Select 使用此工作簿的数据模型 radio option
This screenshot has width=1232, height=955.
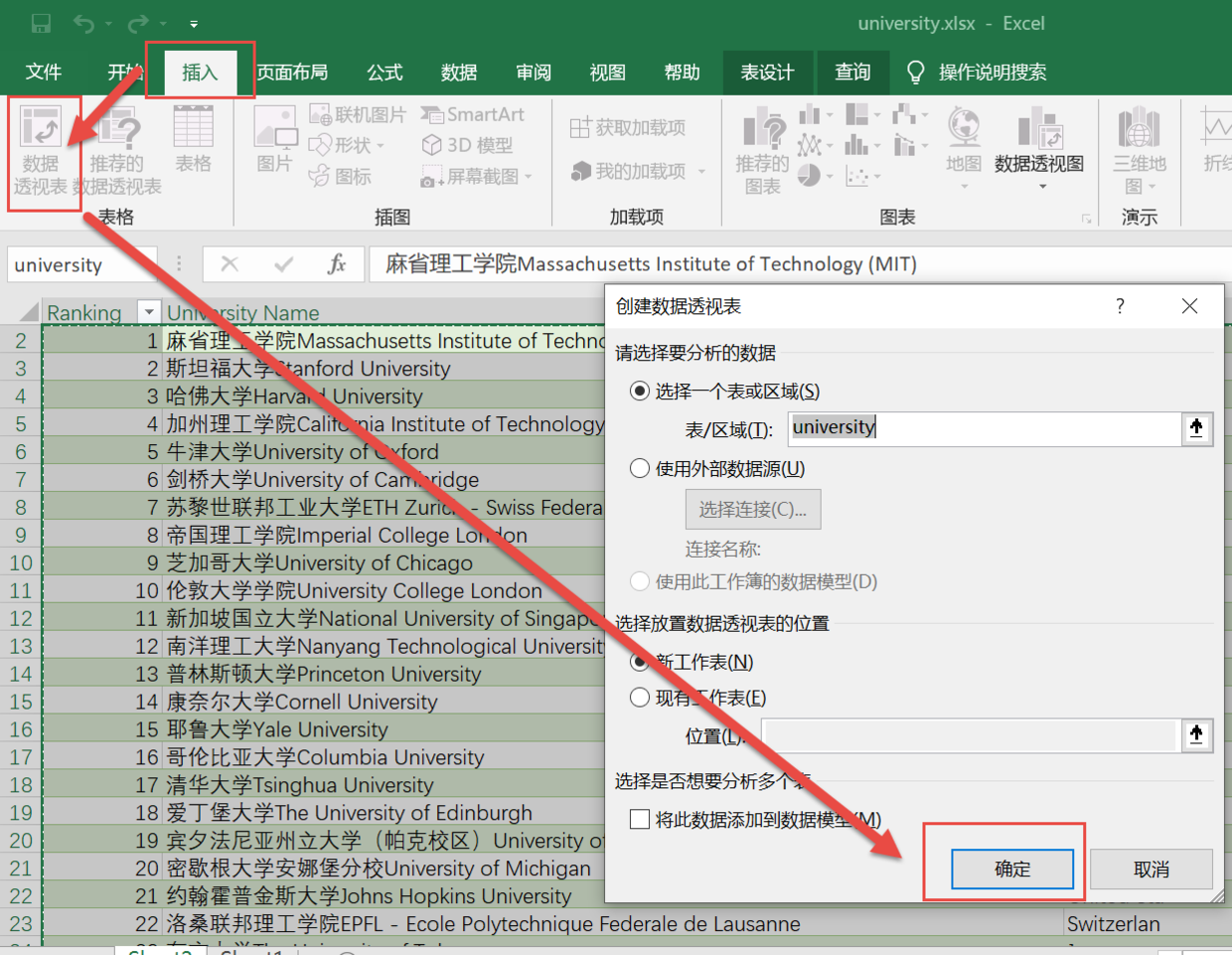coord(640,581)
